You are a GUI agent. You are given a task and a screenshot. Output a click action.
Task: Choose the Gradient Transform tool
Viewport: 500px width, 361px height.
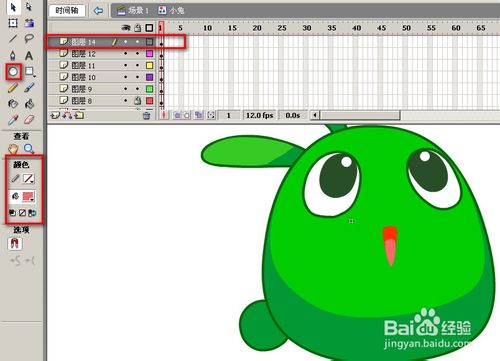[x=29, y=23]
